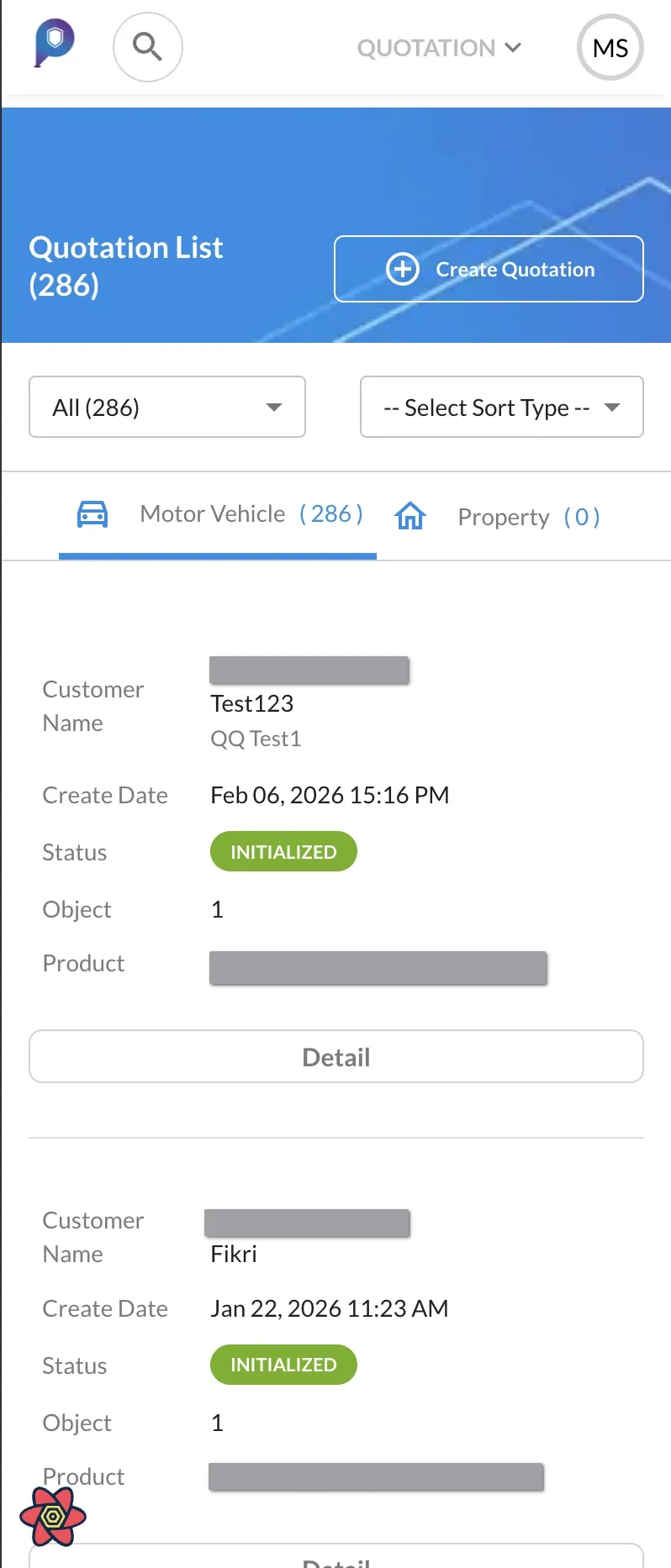The height and width of the screenshot is (1568, 671).
Task: Open the React debug tools floating icon
Action: click(x=53, y=1516)
